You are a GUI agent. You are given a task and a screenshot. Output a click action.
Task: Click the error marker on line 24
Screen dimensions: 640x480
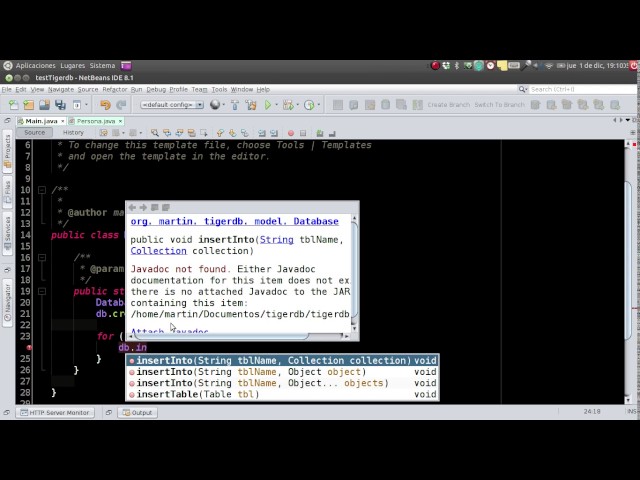29,348
